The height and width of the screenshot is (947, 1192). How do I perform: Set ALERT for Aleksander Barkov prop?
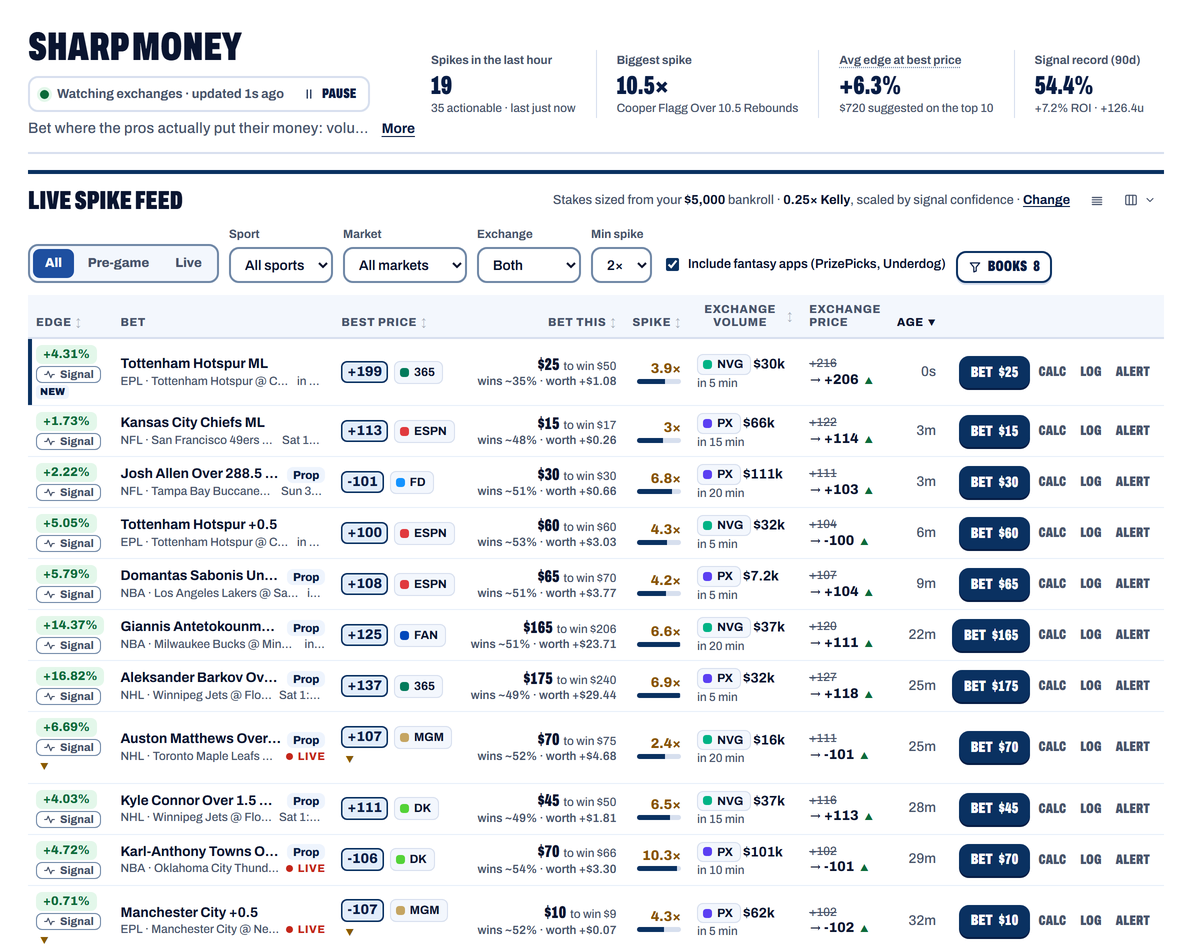[x=1133, y=686]
